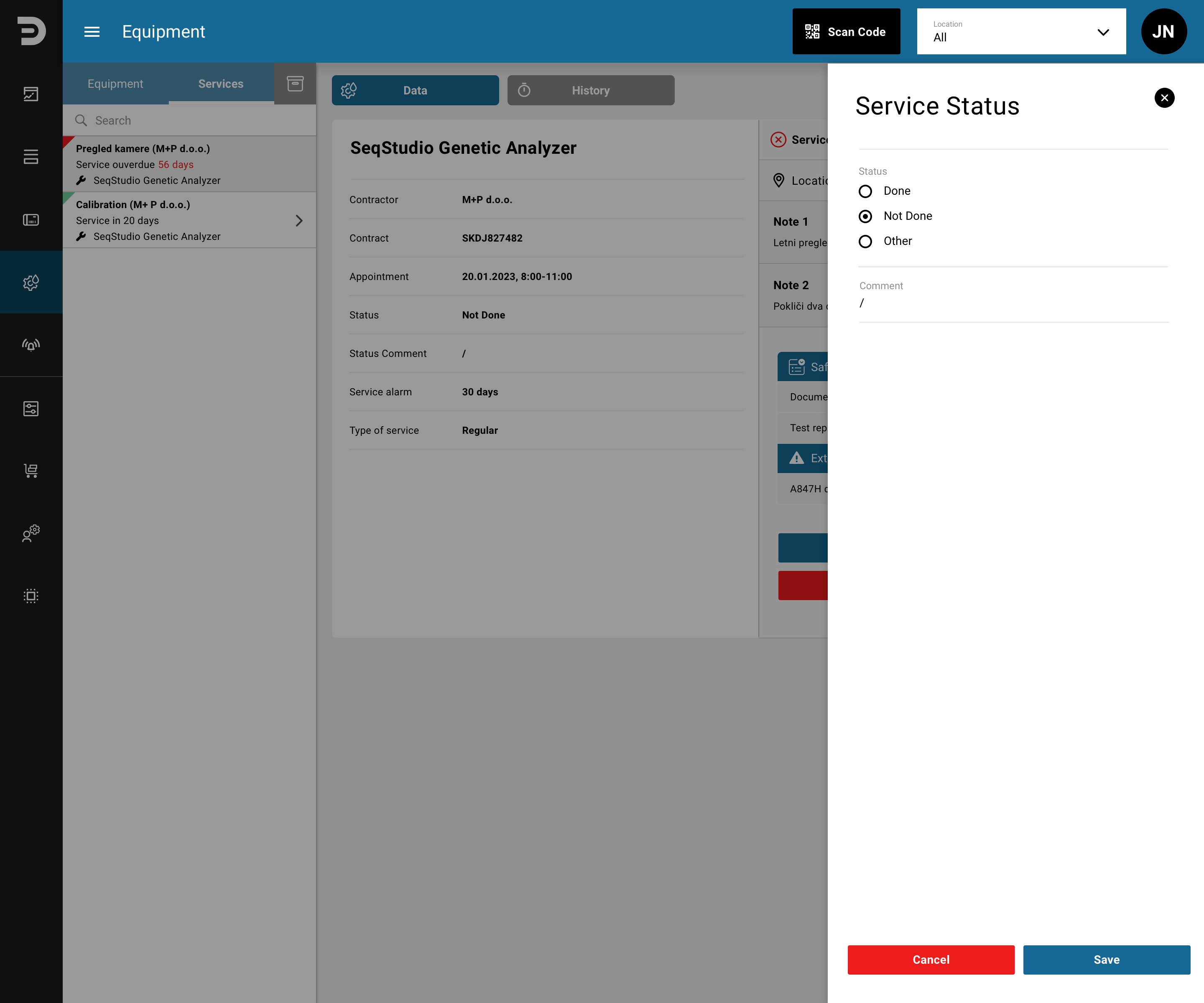Screen dimensions: 1204x1003
Task: Click the D logo in the sidebar
Action: (x=31, y=31)
